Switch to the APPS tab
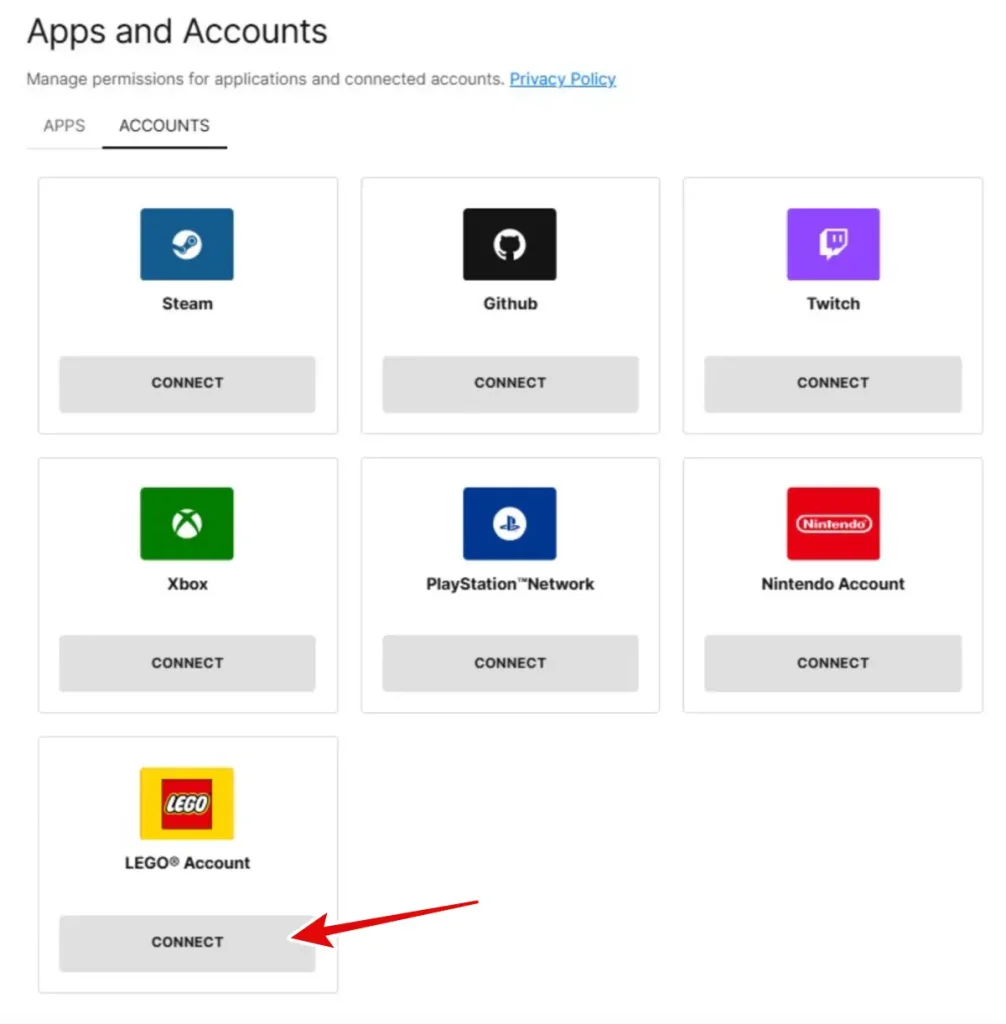 coord(64,125)
